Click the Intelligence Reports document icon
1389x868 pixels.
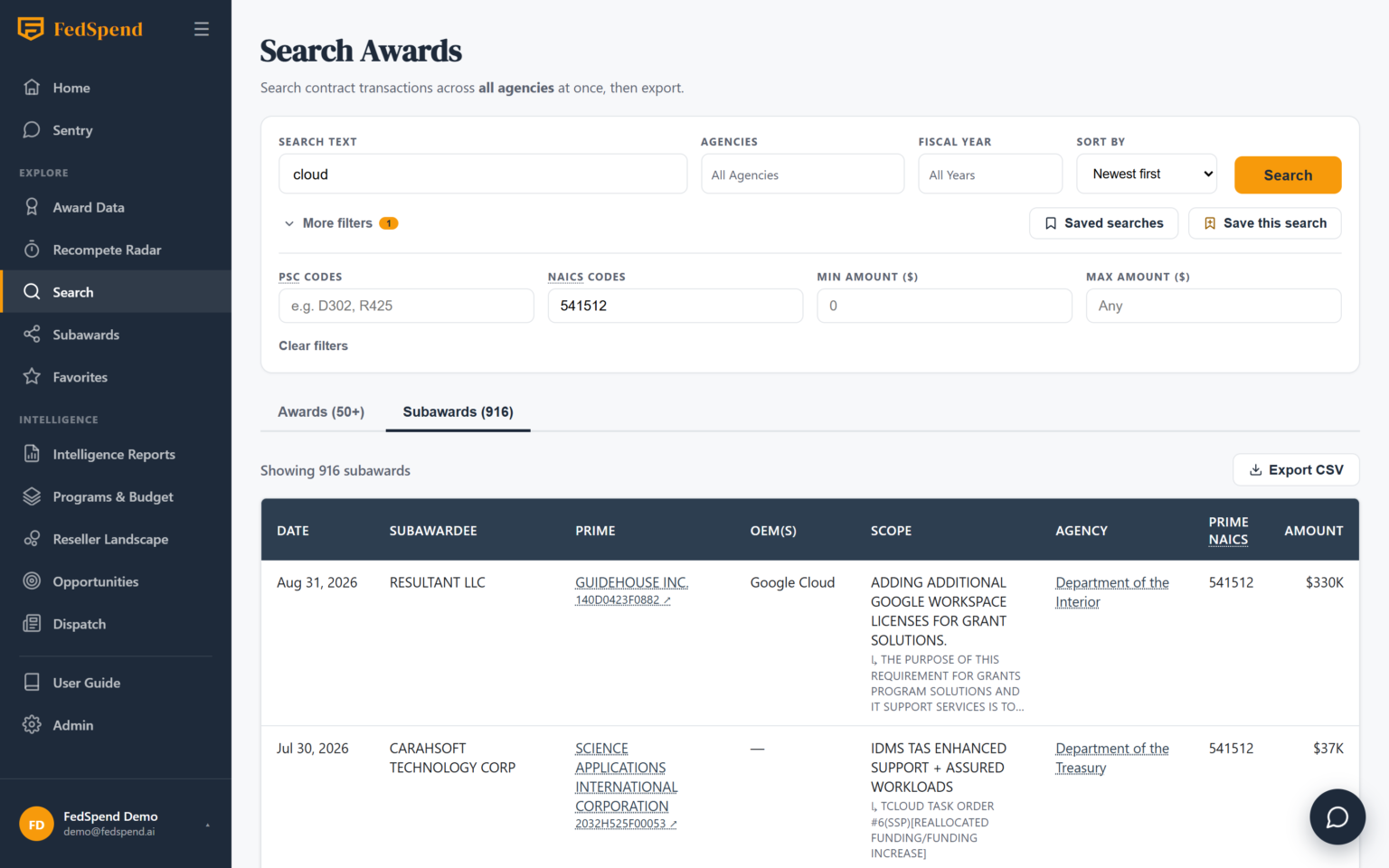coord(32,454)
